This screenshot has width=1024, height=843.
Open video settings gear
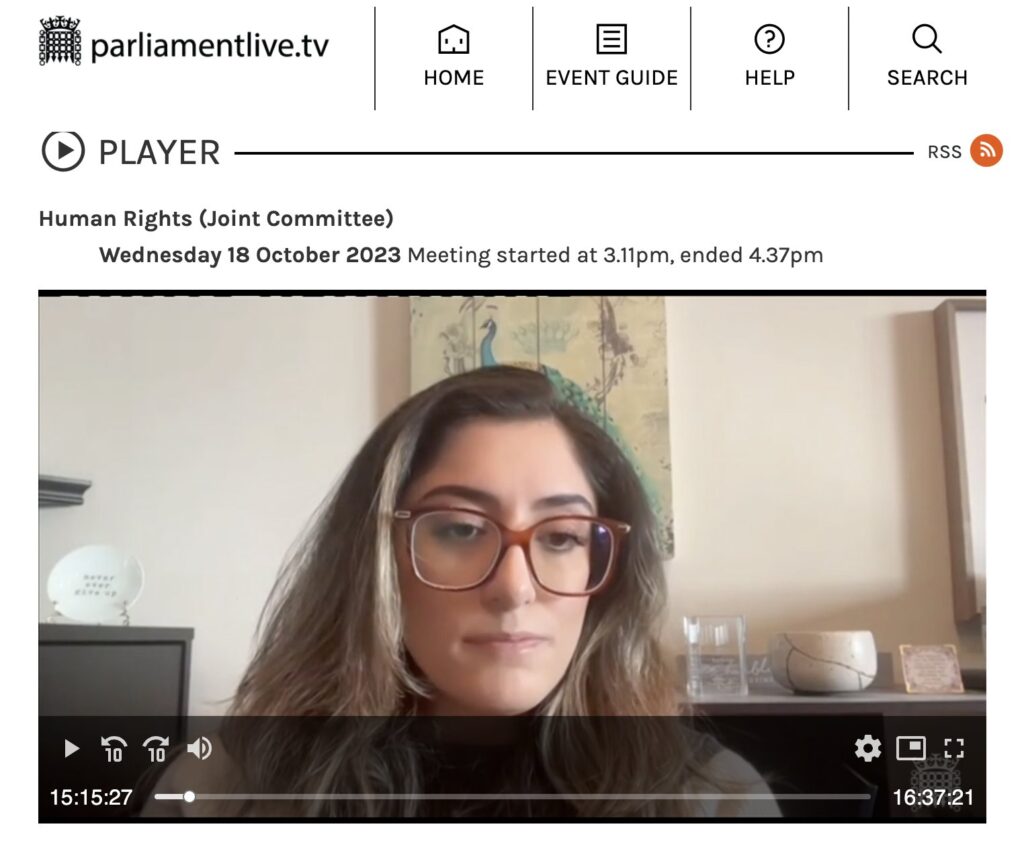point(868,748)
